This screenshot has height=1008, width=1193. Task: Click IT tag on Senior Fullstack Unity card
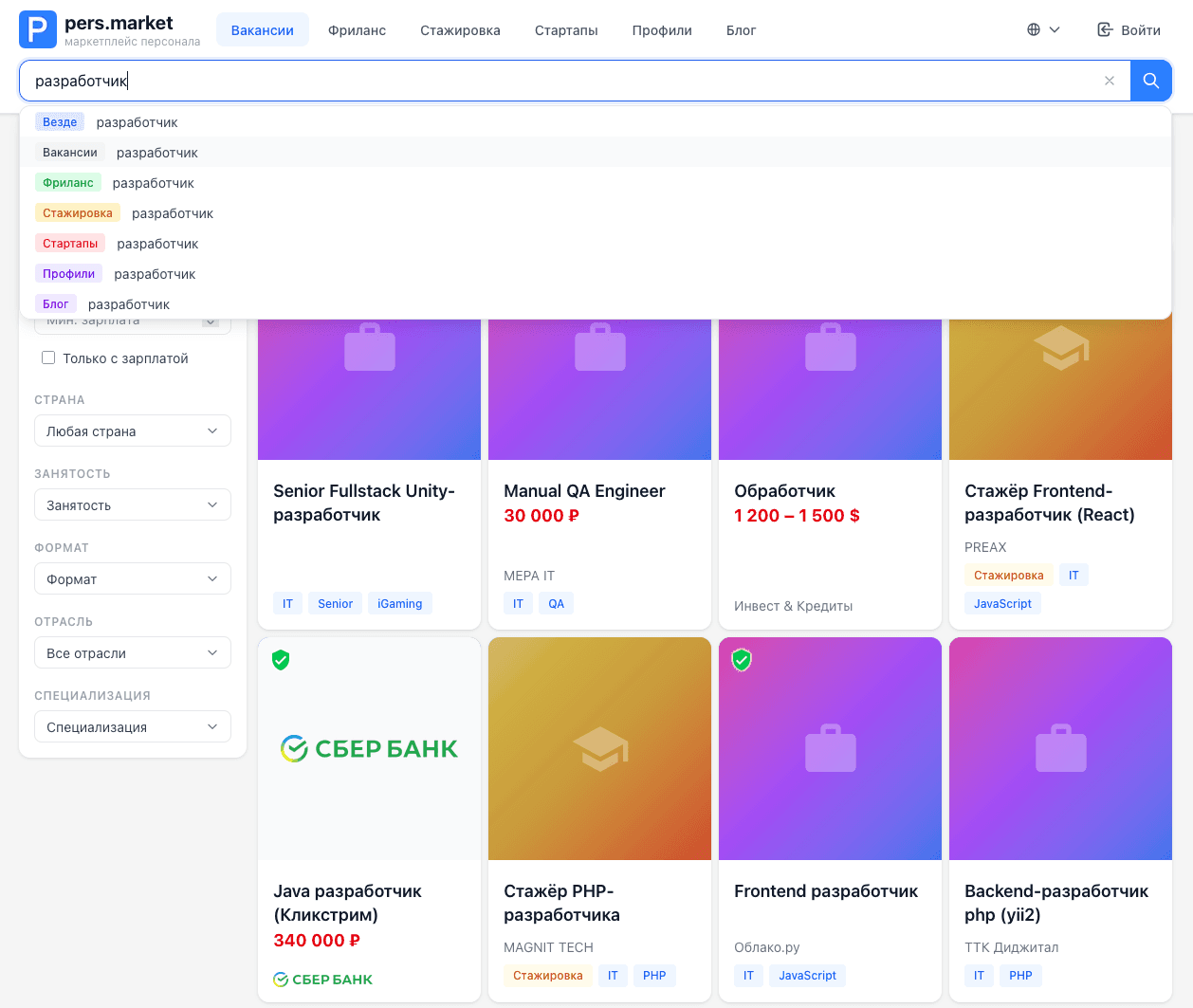point(287,603)
